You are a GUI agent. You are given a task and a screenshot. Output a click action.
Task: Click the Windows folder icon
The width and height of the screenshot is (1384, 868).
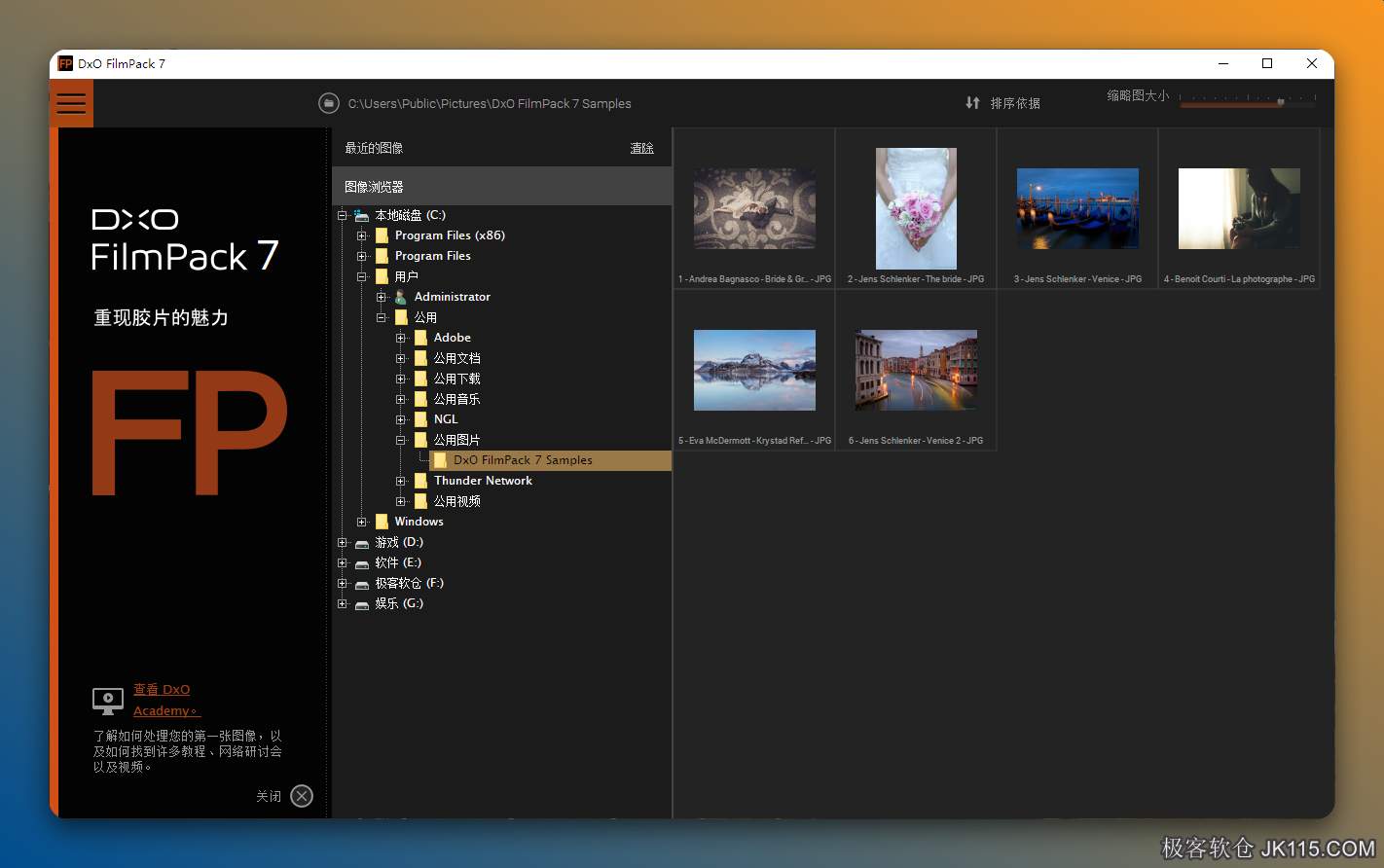(x=382, y=522)
